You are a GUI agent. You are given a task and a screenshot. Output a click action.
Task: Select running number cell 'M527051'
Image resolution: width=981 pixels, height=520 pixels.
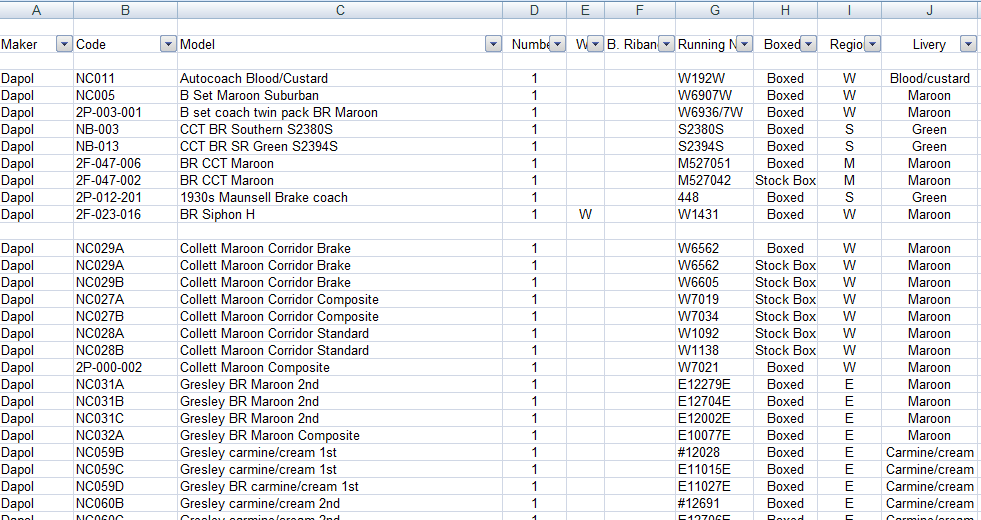click(x=714, y=163)
